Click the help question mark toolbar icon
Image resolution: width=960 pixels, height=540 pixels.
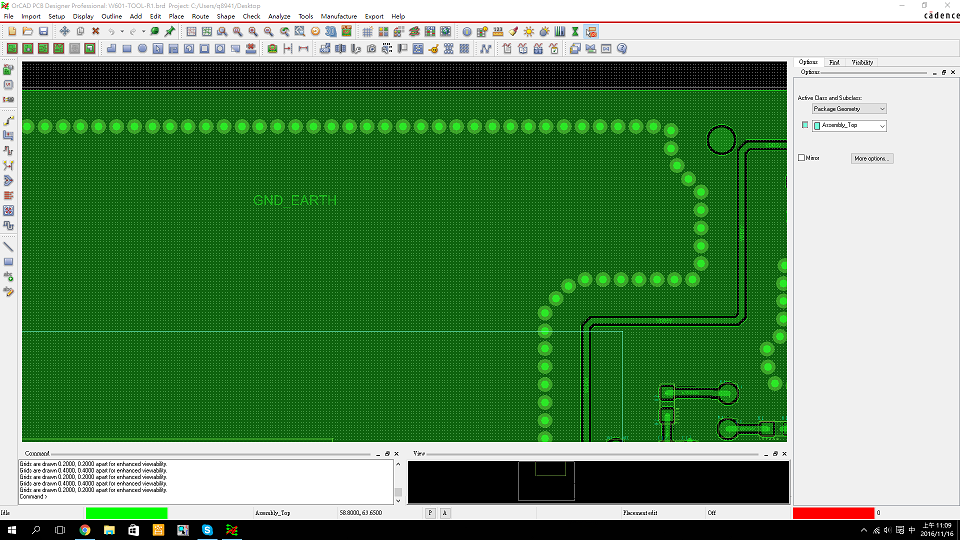621,48
